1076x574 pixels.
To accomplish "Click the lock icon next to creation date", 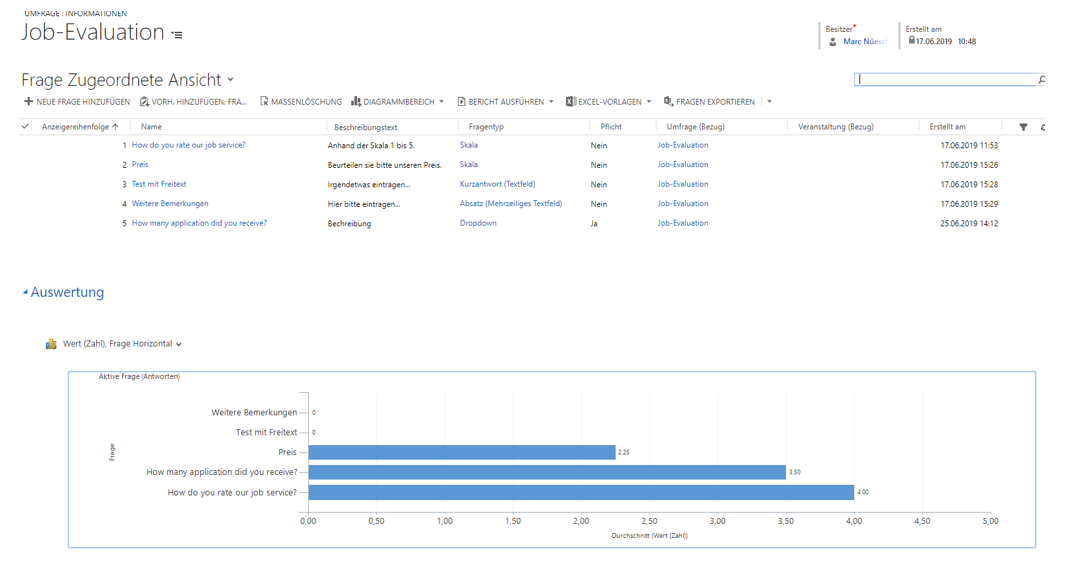I will click(x=911, y=41).
